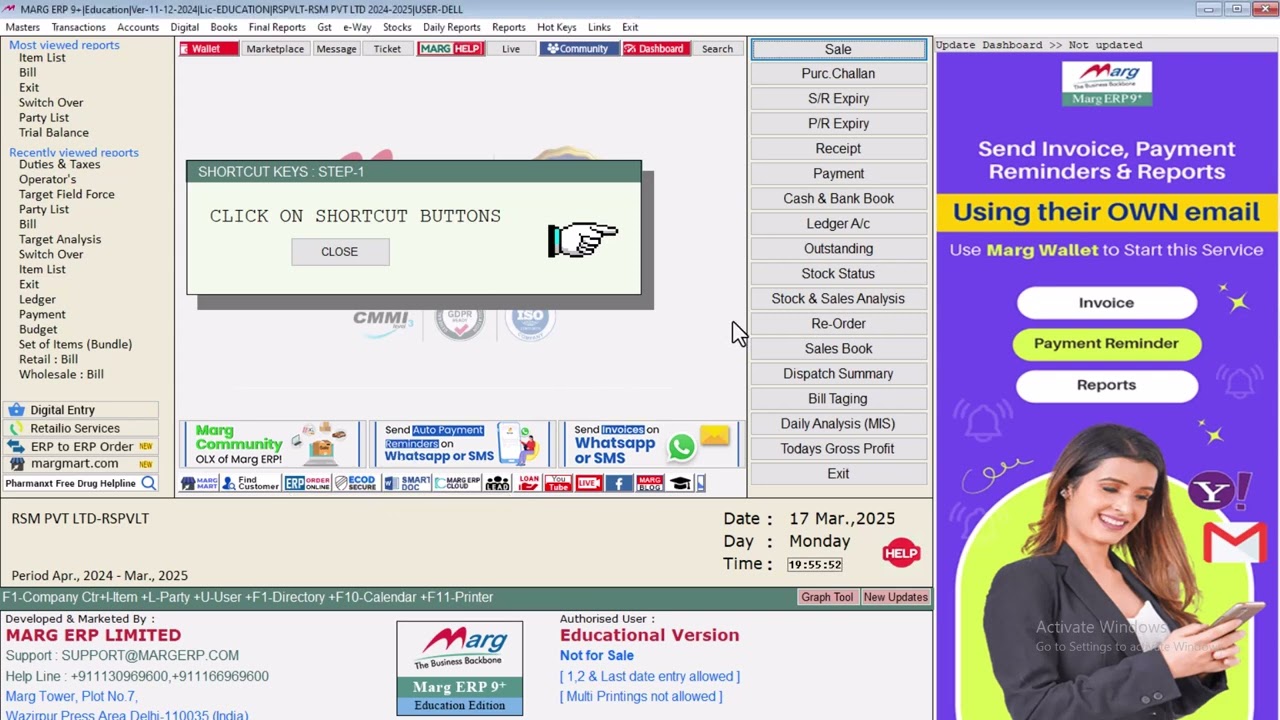Open the Loan icon
Screen dimensions: 1280x720
point(529,483)
